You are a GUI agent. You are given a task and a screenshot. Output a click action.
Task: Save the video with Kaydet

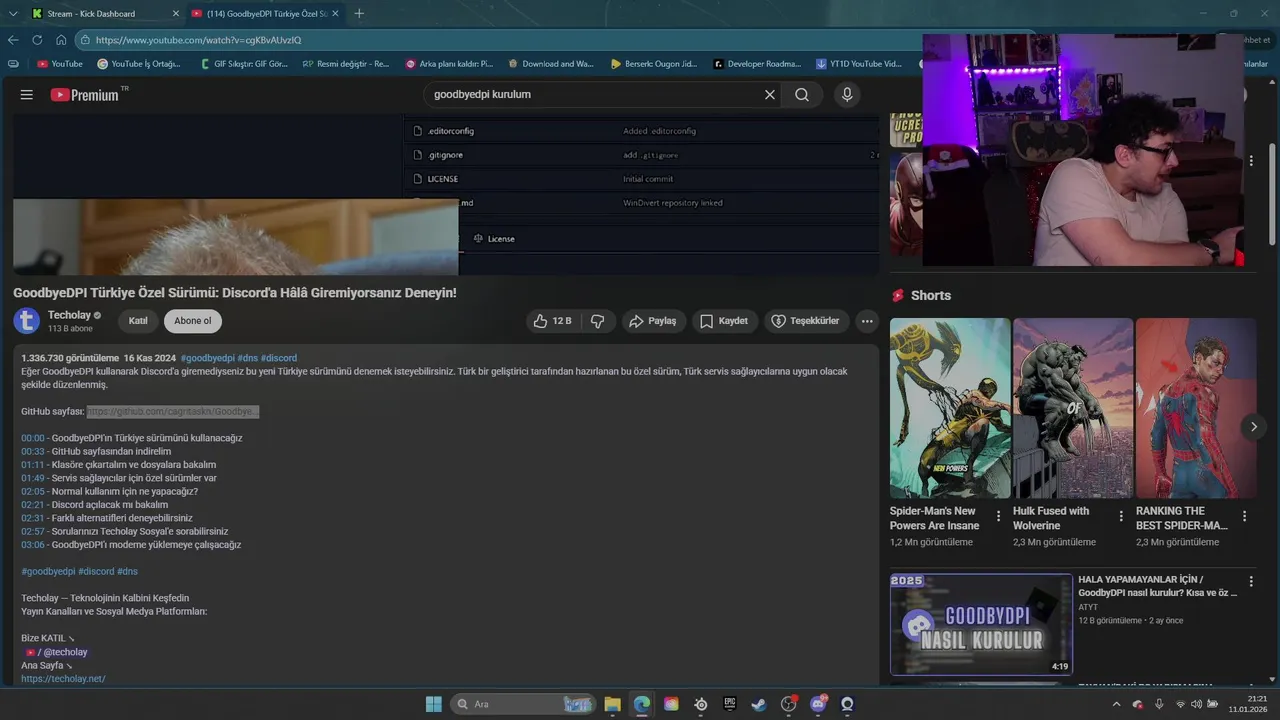724,321
